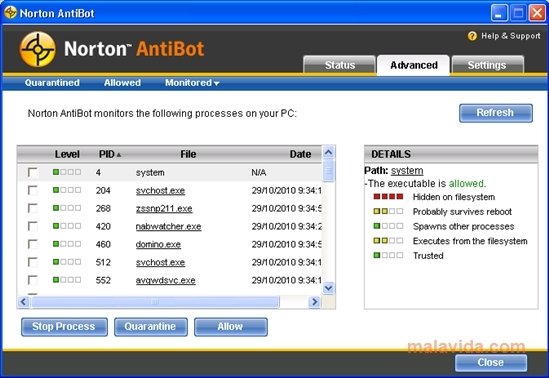
Task: Sort by the Date column header
Action: click(300, 154)
